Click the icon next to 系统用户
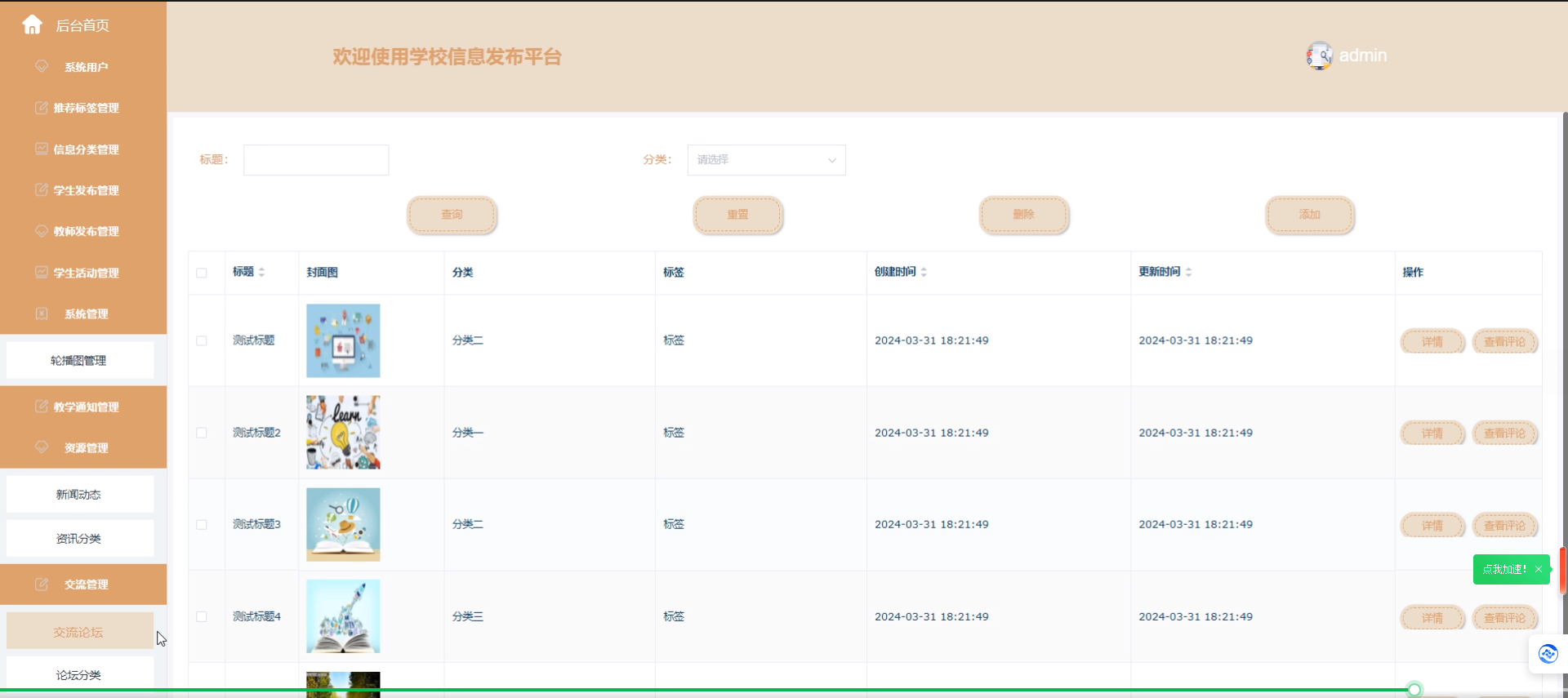 coord(42,66)
